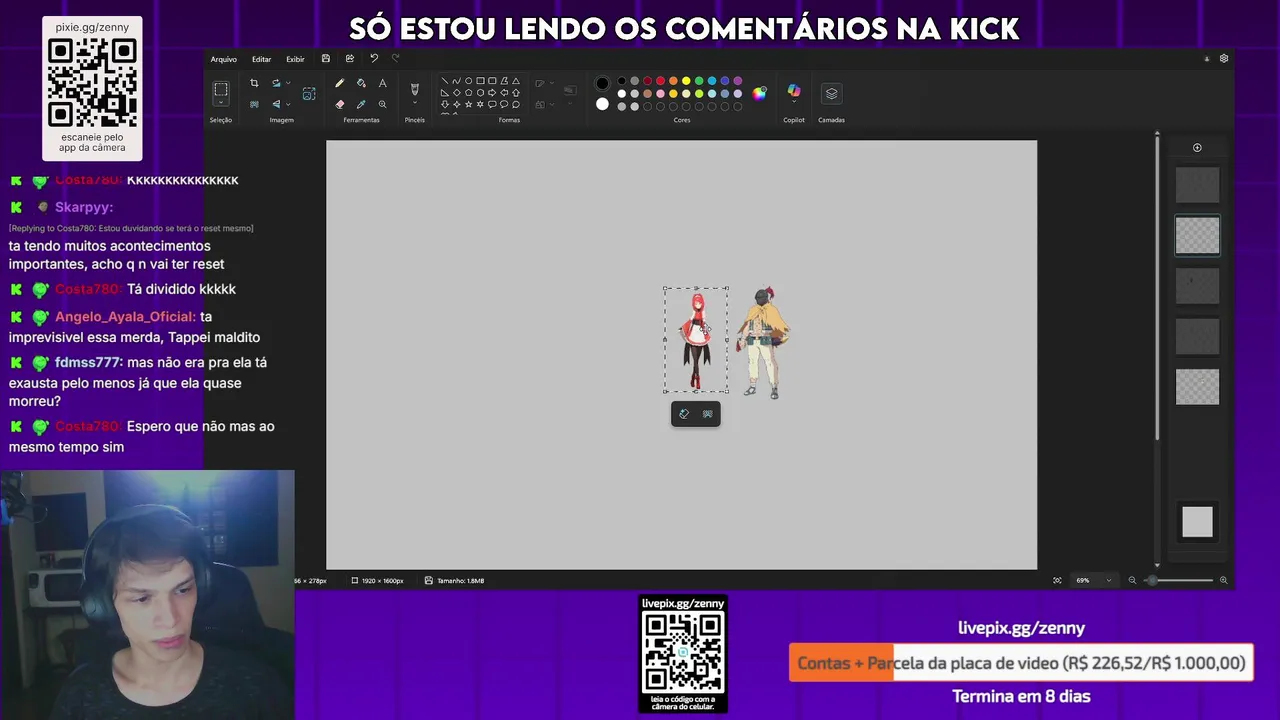This screenshot has width=1280, height=720.
Task: Open Paint settings gear
Action: pyautogui.click(x=1224, y=59)
